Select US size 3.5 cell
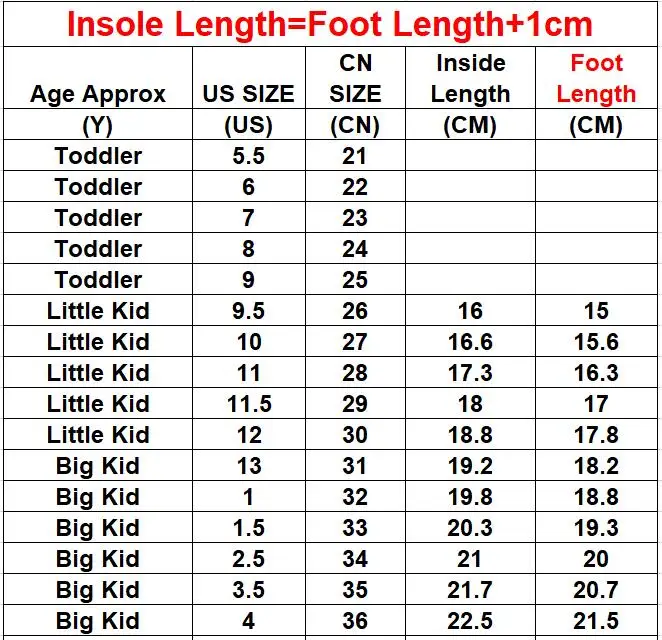The image size is (662, 640). click(x=248, y=590)
